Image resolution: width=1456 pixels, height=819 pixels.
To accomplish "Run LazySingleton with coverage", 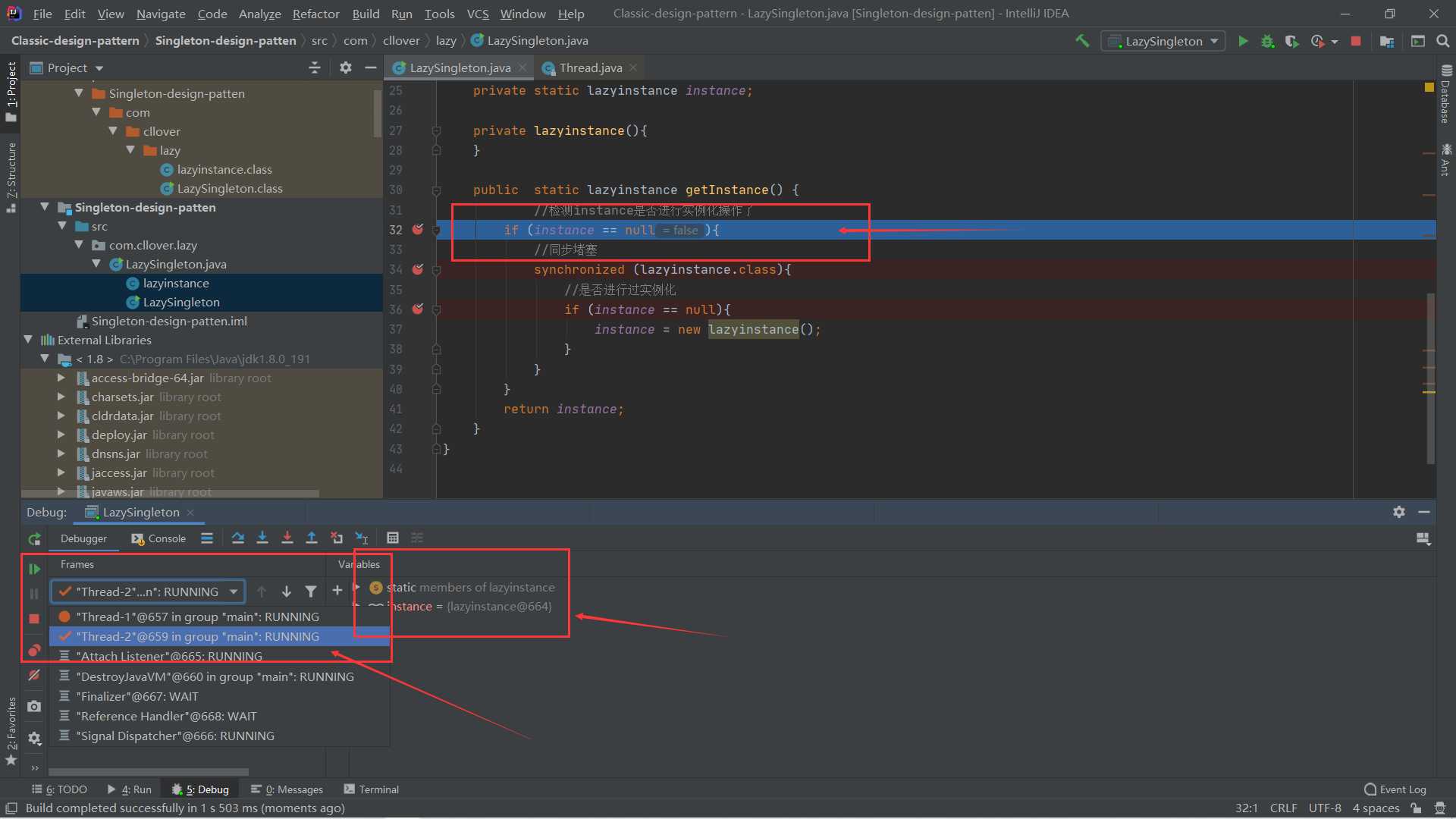I will 1291,41.
